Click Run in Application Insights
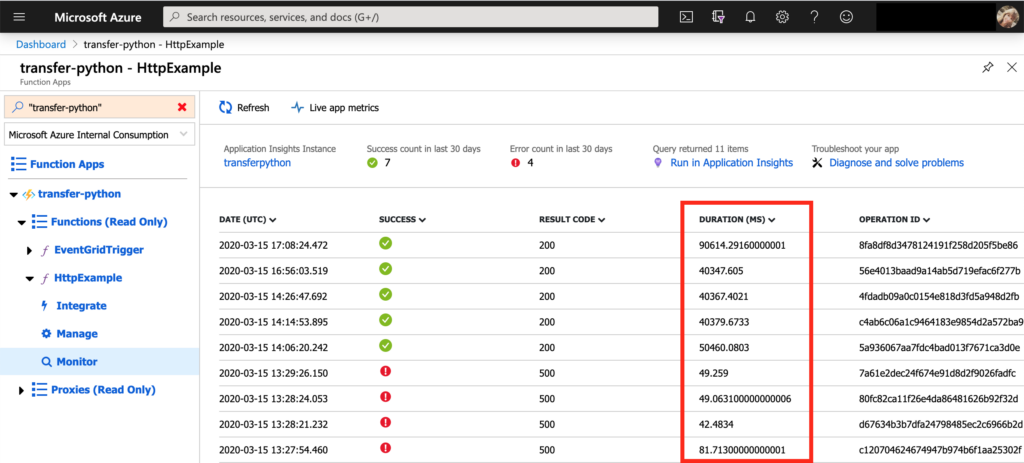 point(731,163)
